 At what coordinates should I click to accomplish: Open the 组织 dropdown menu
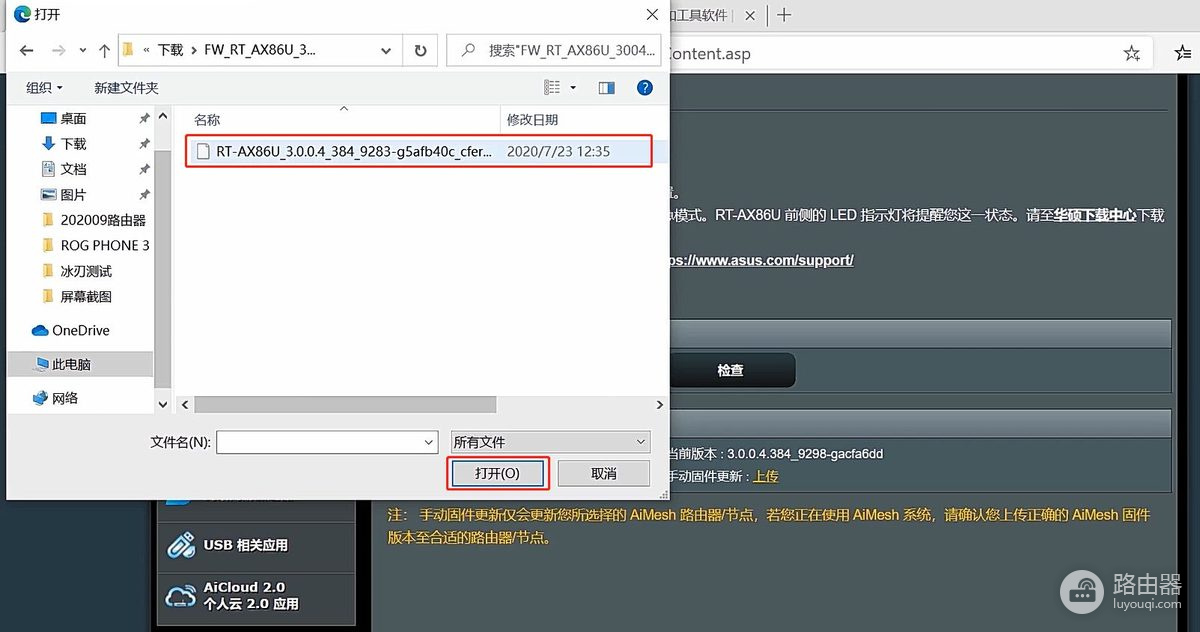pos(44,88)
